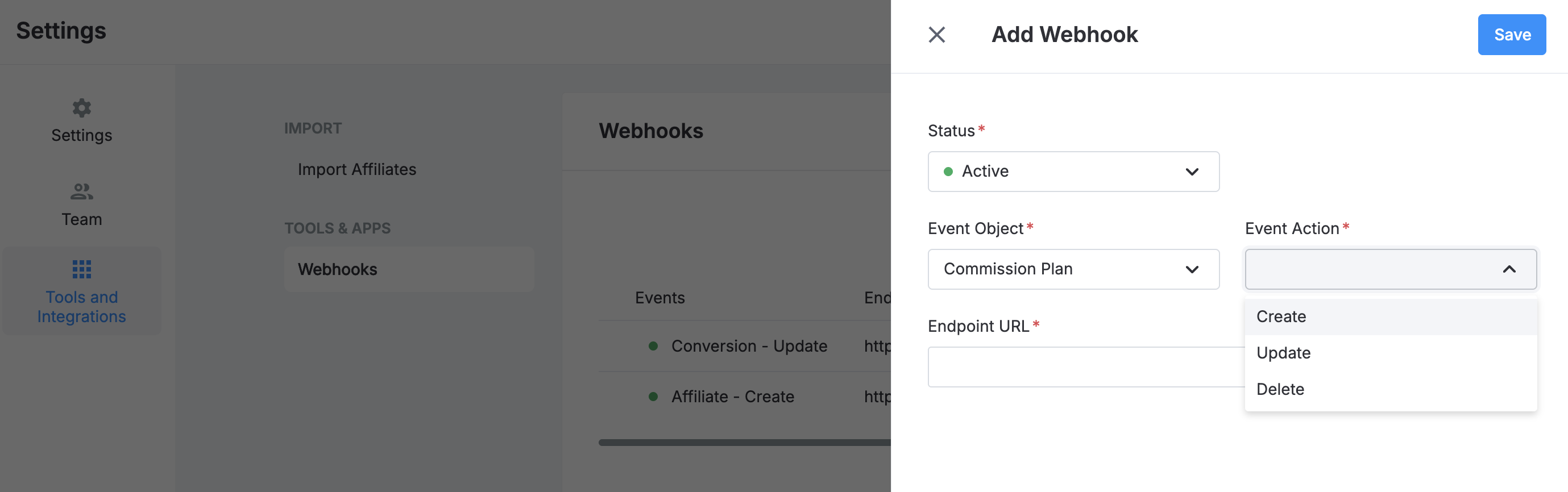Save the new webhook
The height and width of the screenshot is (492, 1568).
pos(1511,35)
